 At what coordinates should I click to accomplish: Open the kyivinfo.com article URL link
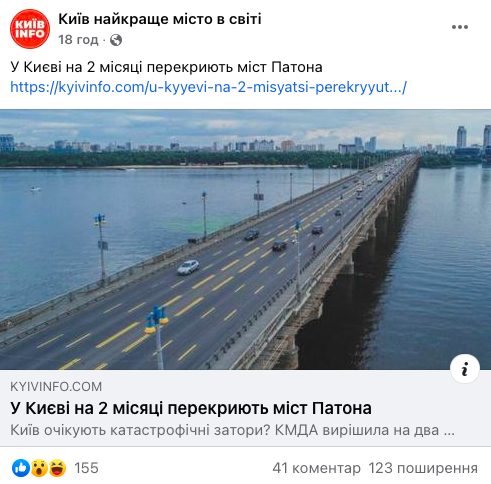[x=209, y=87]
